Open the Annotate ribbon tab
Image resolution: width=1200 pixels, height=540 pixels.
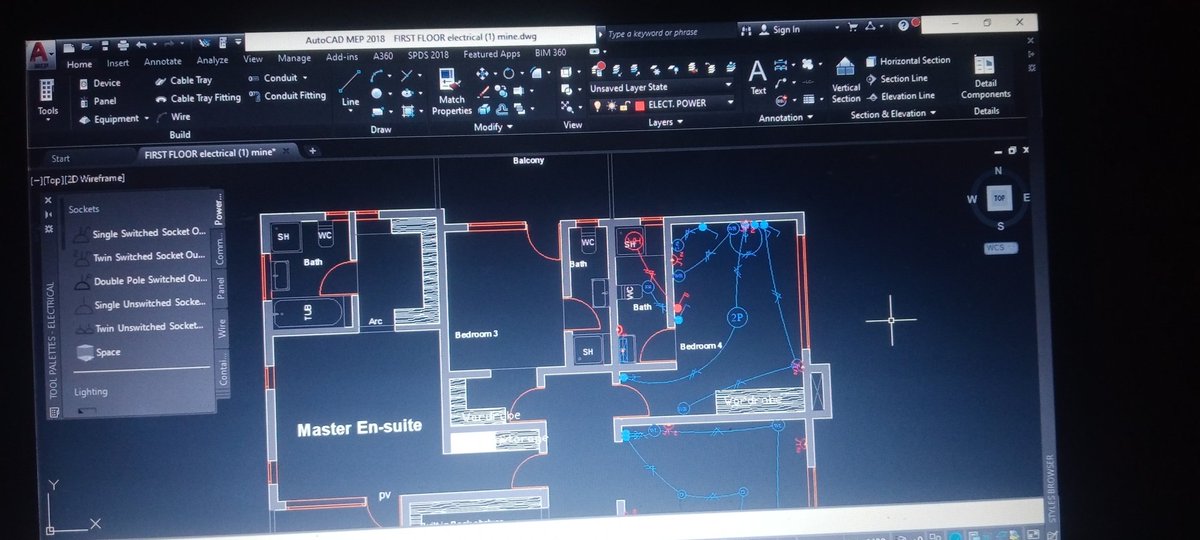[163, 62]
